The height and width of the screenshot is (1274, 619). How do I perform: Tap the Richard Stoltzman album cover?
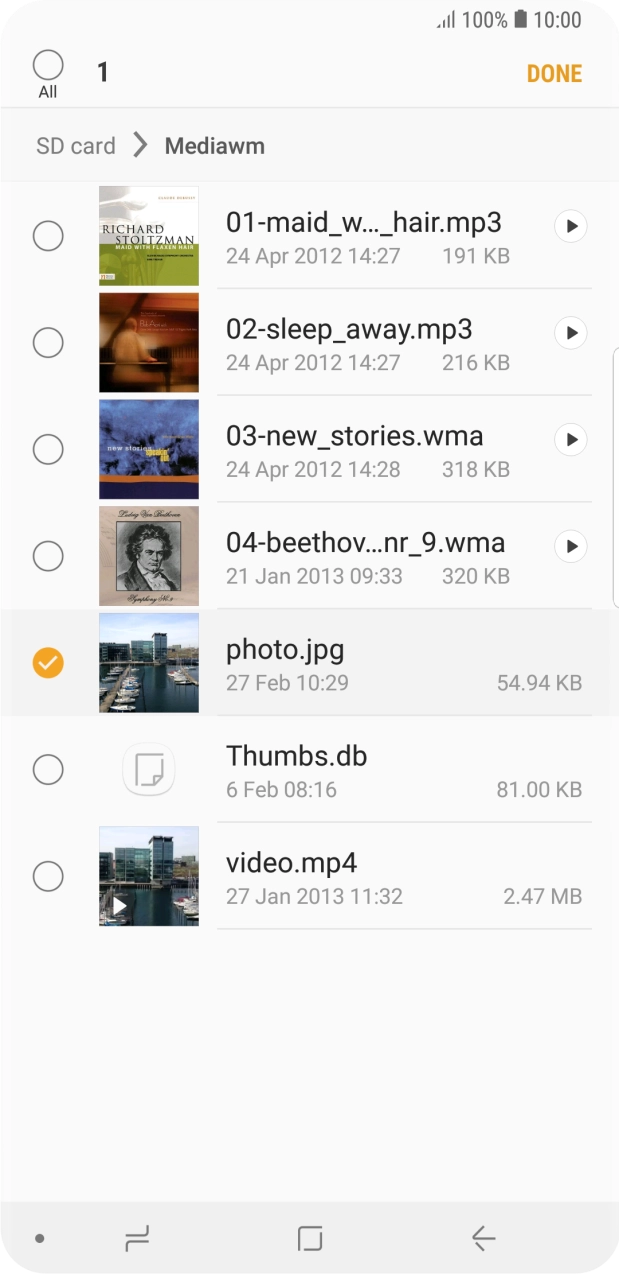click(x=149, y=236)
